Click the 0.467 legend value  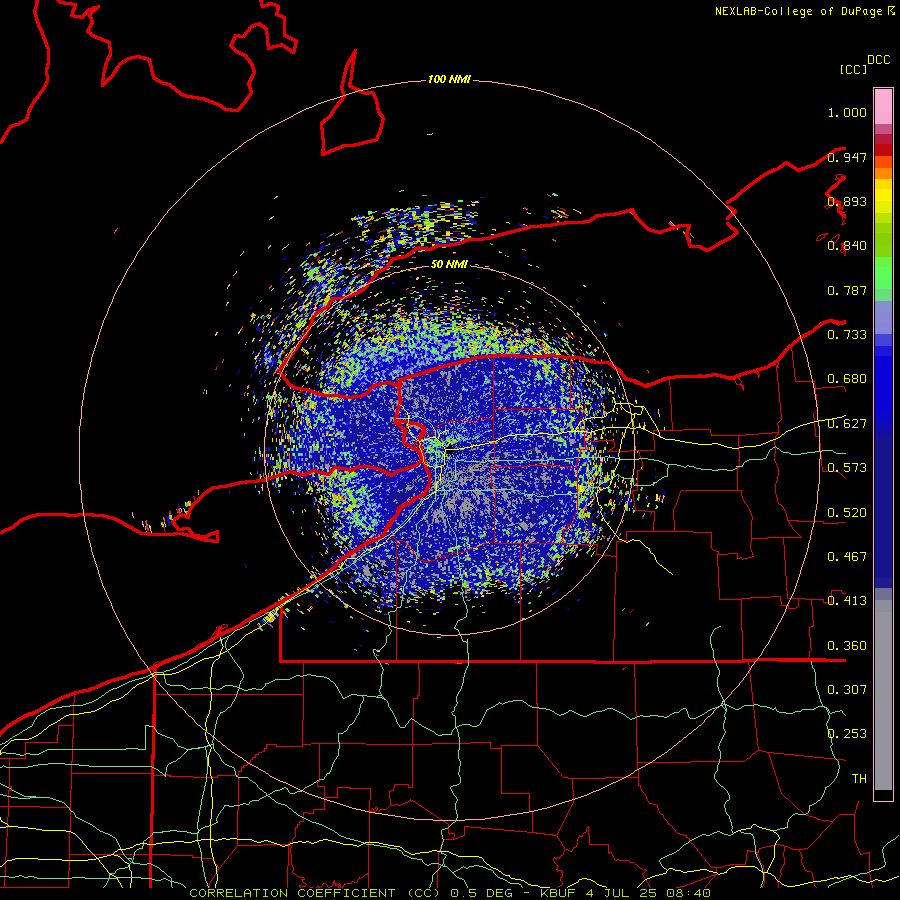[x=847, y=557]
